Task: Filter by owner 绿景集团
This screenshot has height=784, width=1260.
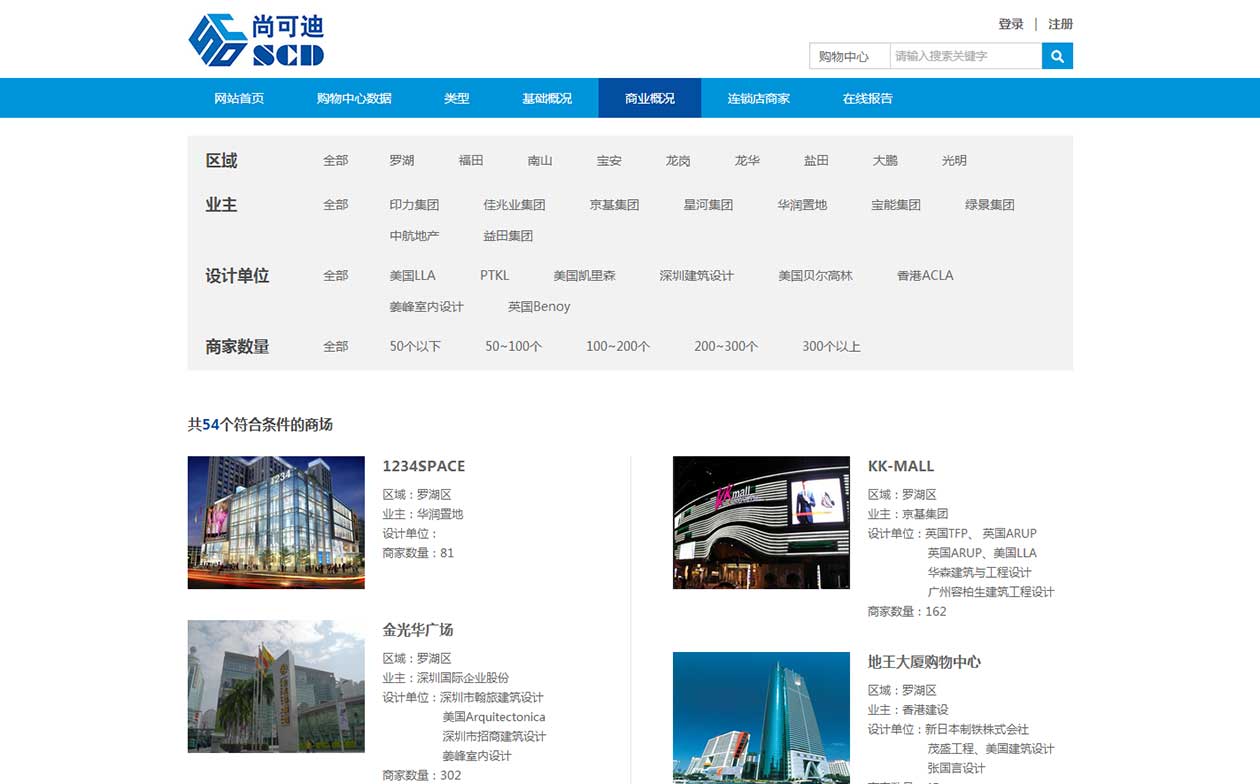Action: click(x=990, y=204)
